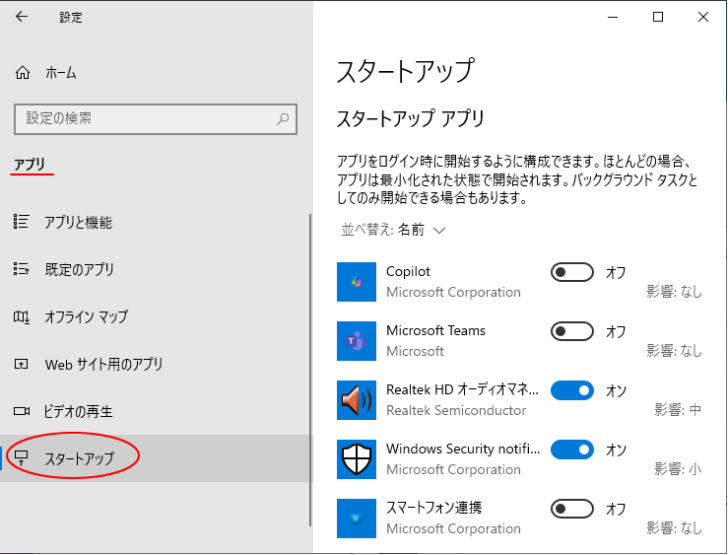Viewport: 728px width, 555px height.
Task: Click the Copilot app icon
Action: point(356,282)
